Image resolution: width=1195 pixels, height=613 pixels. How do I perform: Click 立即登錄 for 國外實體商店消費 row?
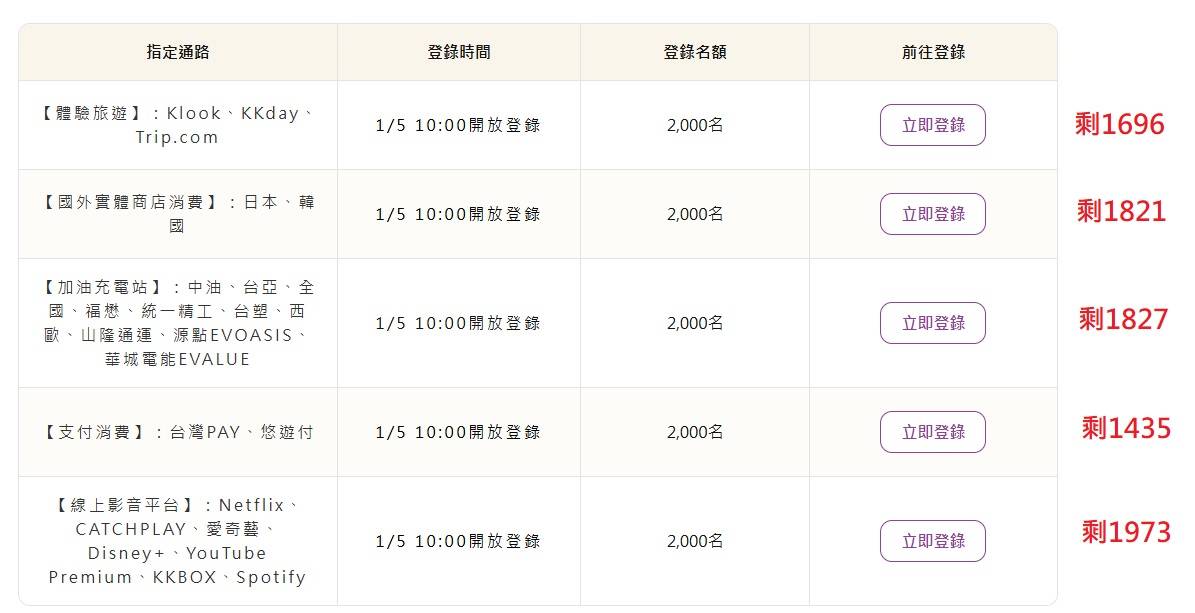tap(932, 214)
